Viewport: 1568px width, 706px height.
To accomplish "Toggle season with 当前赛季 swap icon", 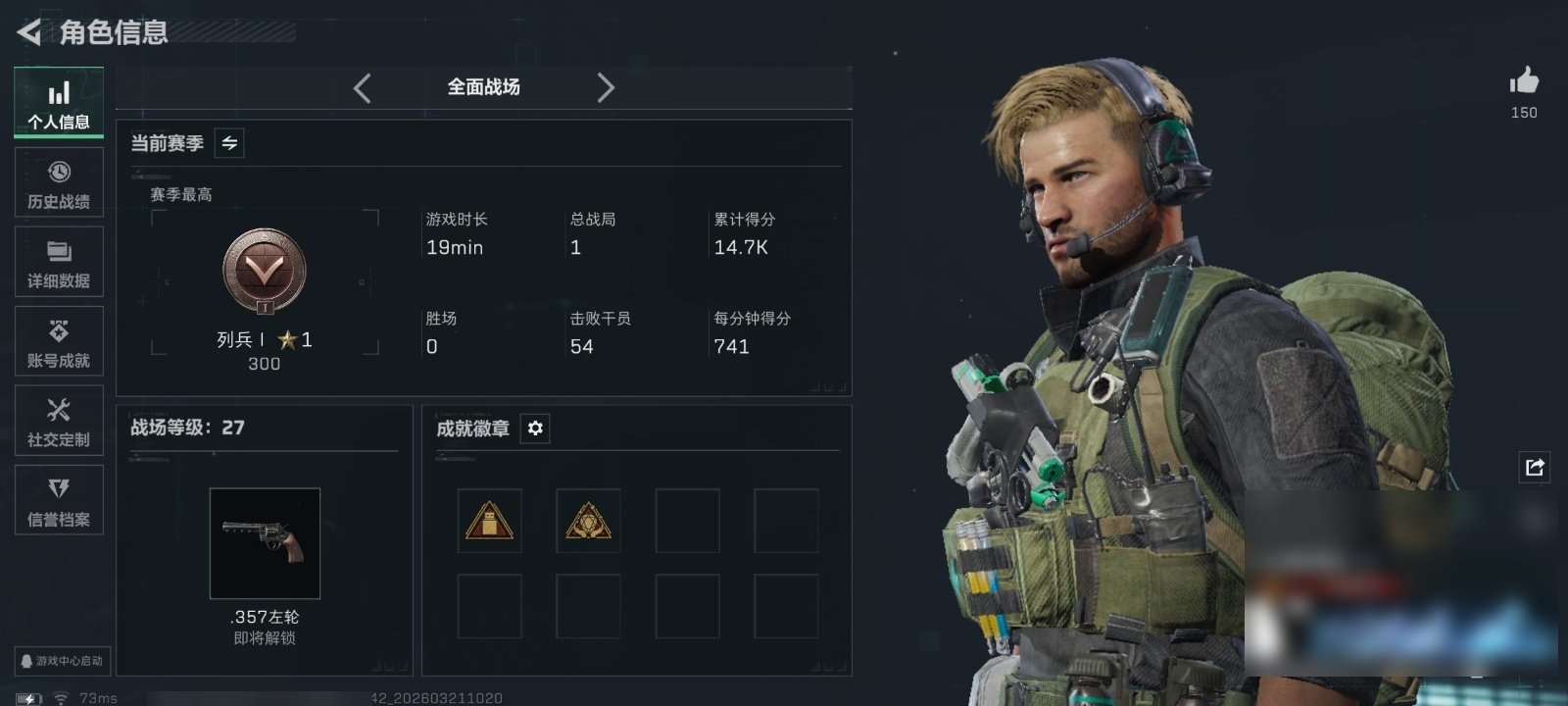I will [x=229, y=143].
